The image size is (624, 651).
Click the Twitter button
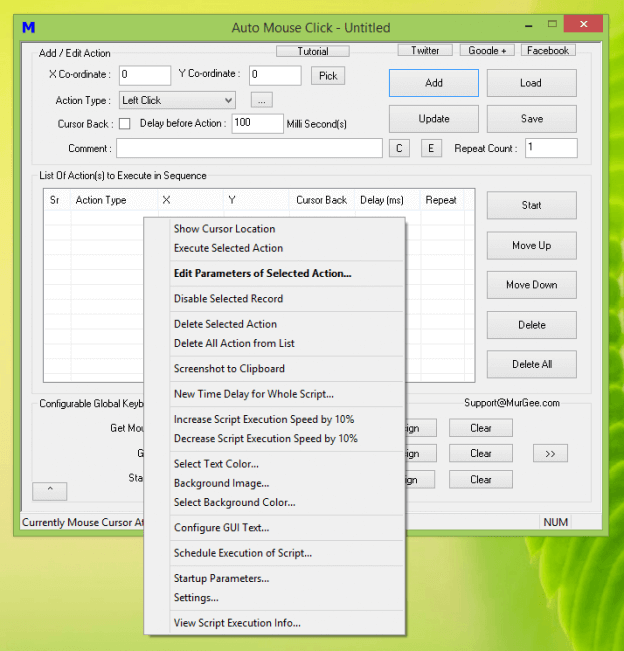pyautogui.click(x=424, y=50)
